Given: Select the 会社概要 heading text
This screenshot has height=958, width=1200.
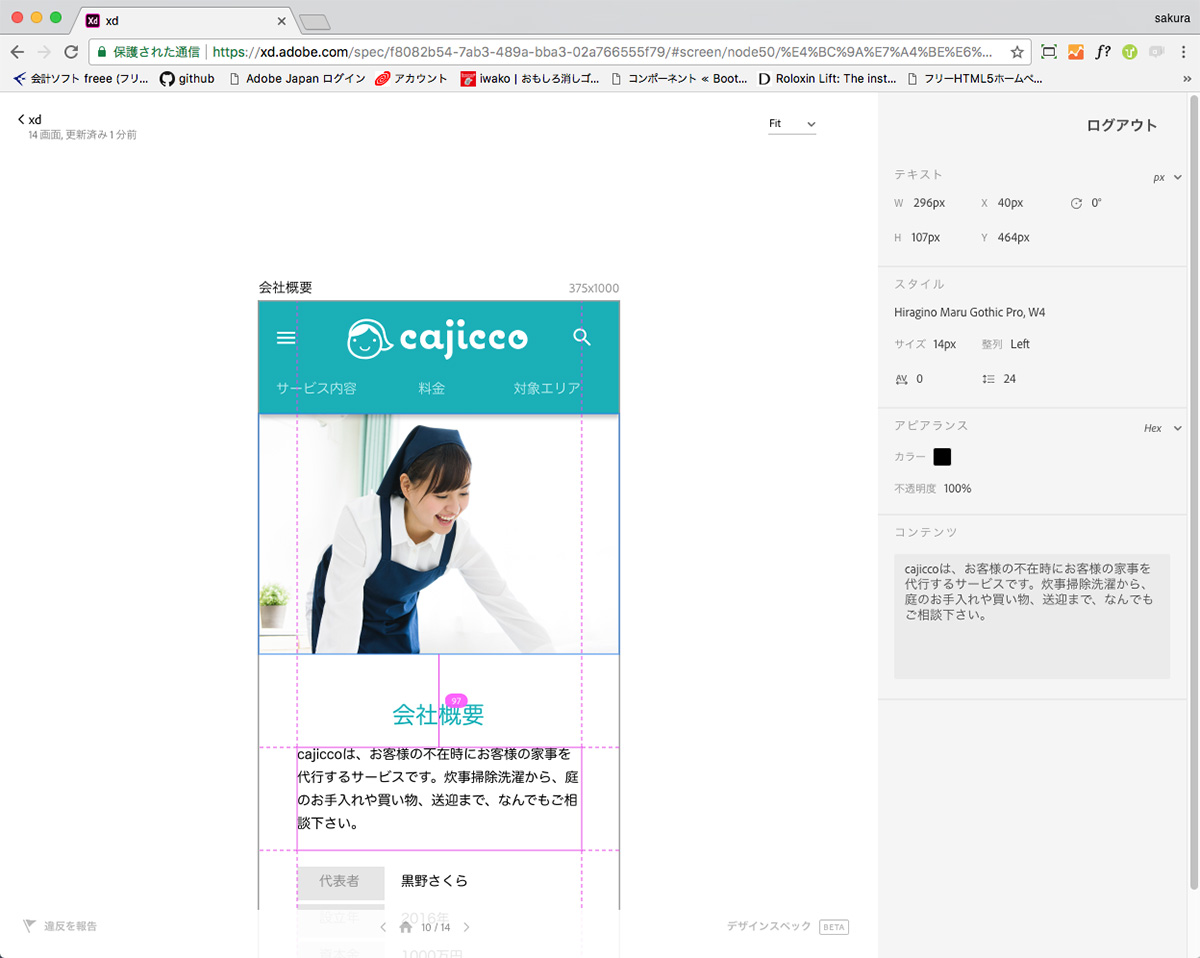Looking at the screenshot, I should (x=438, y=714).
